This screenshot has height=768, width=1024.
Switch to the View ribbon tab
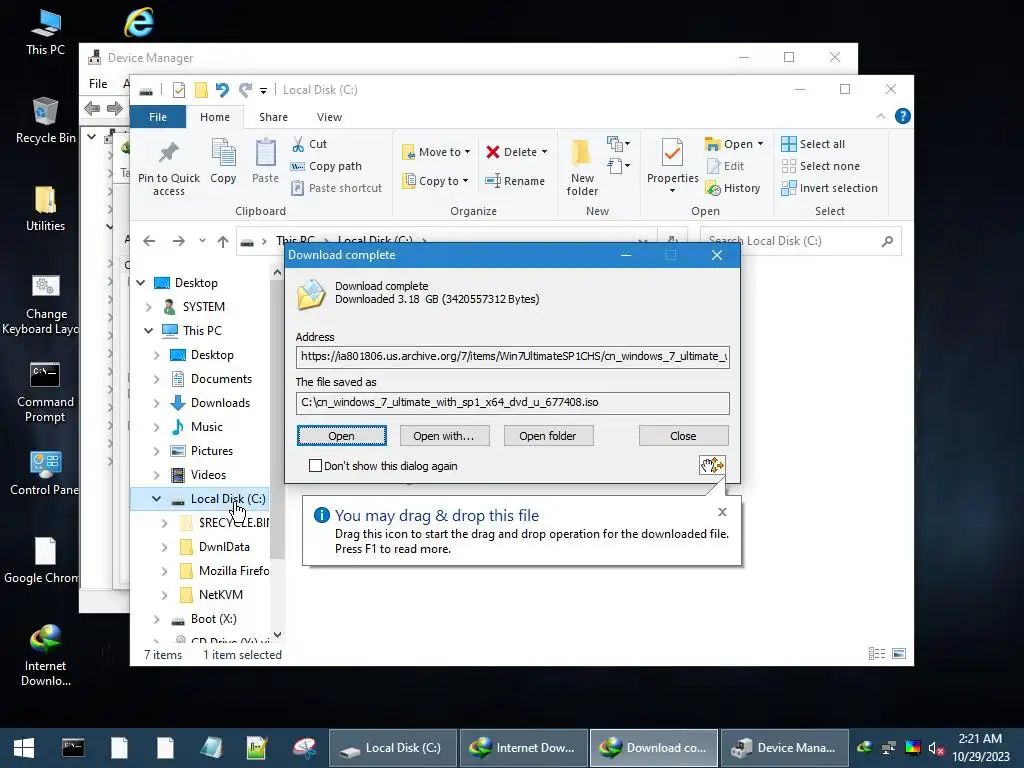click(x=329, y=117)
